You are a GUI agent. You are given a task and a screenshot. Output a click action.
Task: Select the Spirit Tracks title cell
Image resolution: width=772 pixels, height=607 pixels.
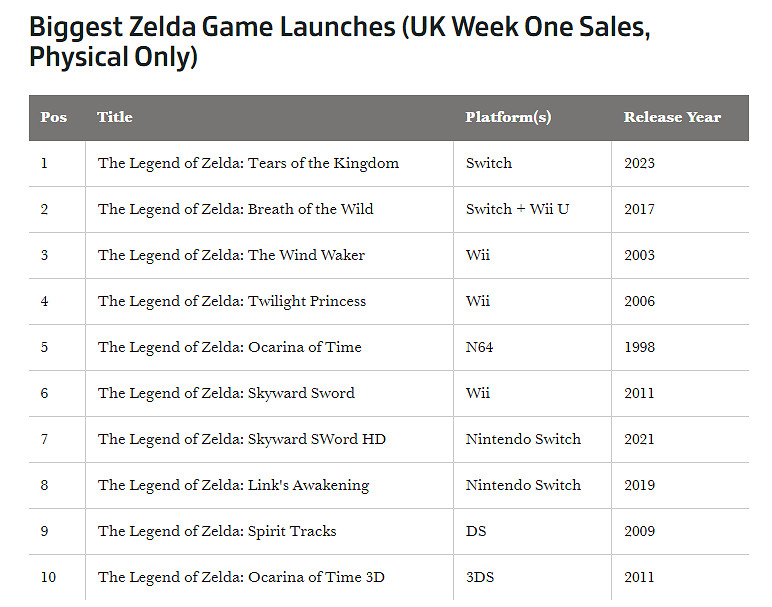tap(217, 531)
